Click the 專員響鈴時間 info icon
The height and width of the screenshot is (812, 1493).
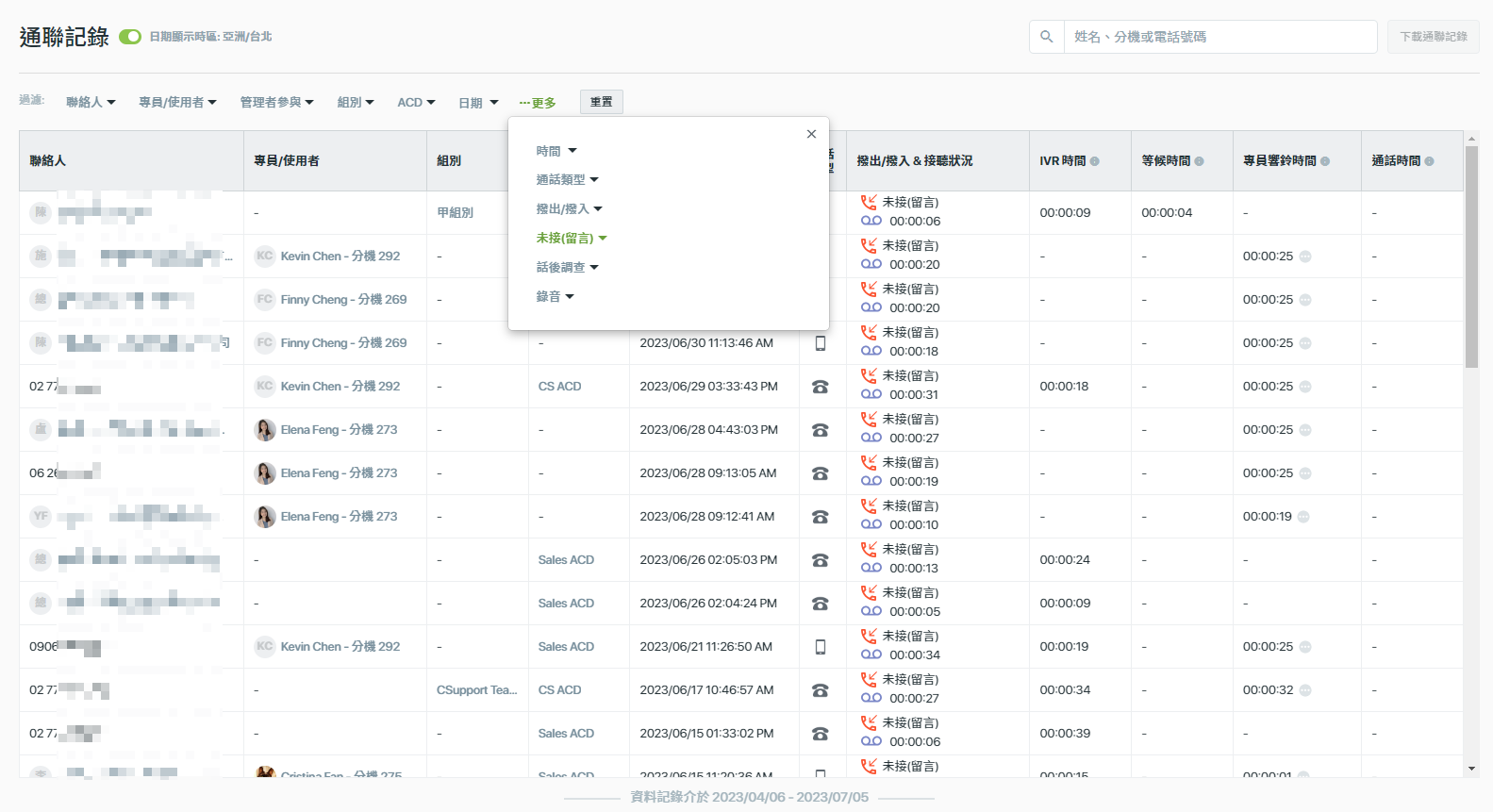(x=1325, y=161)
